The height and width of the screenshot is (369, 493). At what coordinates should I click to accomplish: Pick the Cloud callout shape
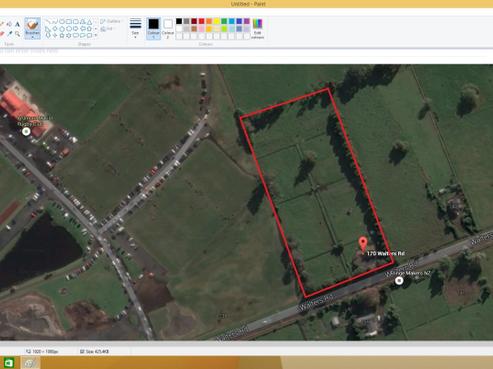[89, 35]
